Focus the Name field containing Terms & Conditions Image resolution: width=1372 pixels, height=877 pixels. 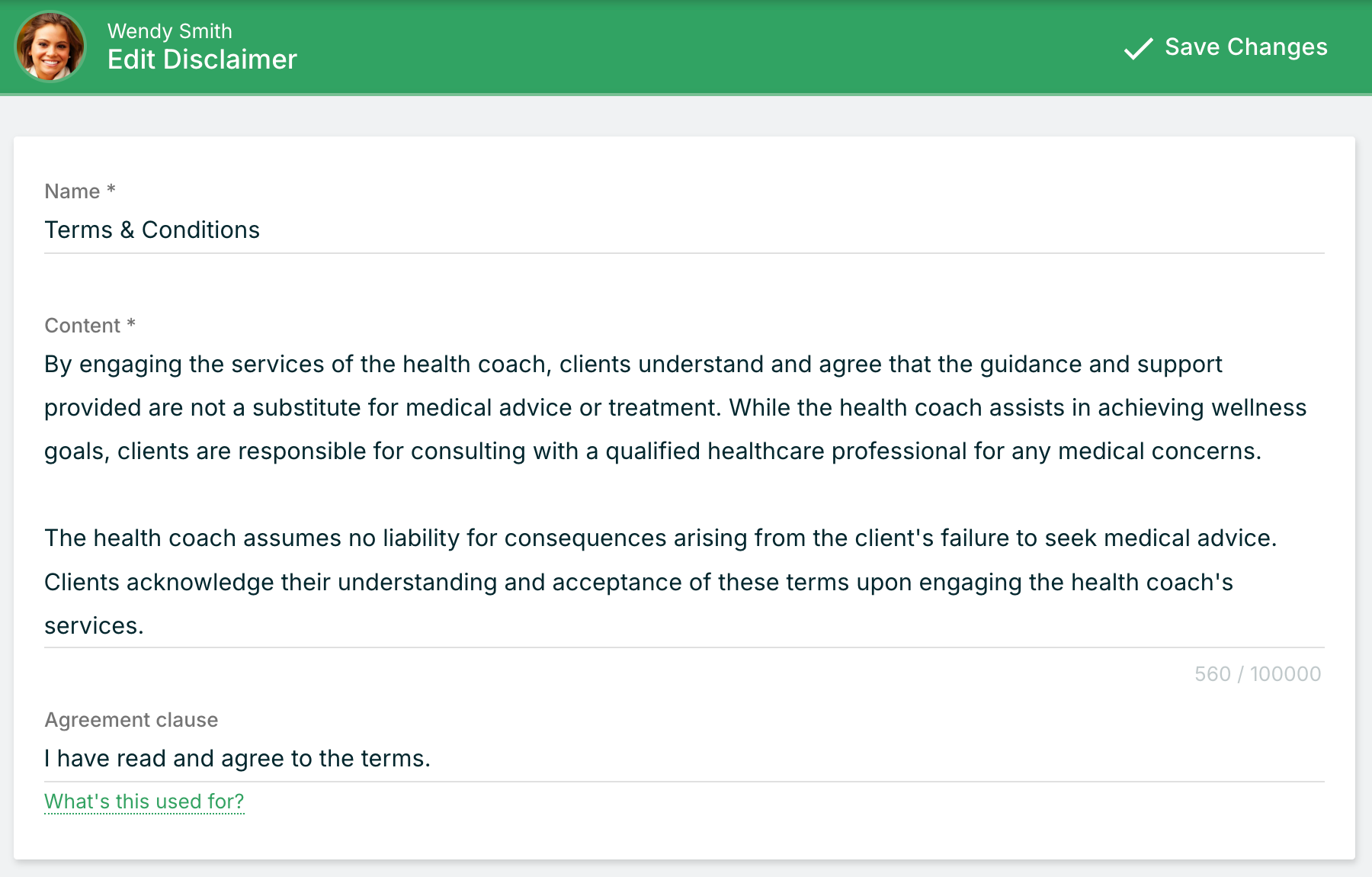point(684,230)
